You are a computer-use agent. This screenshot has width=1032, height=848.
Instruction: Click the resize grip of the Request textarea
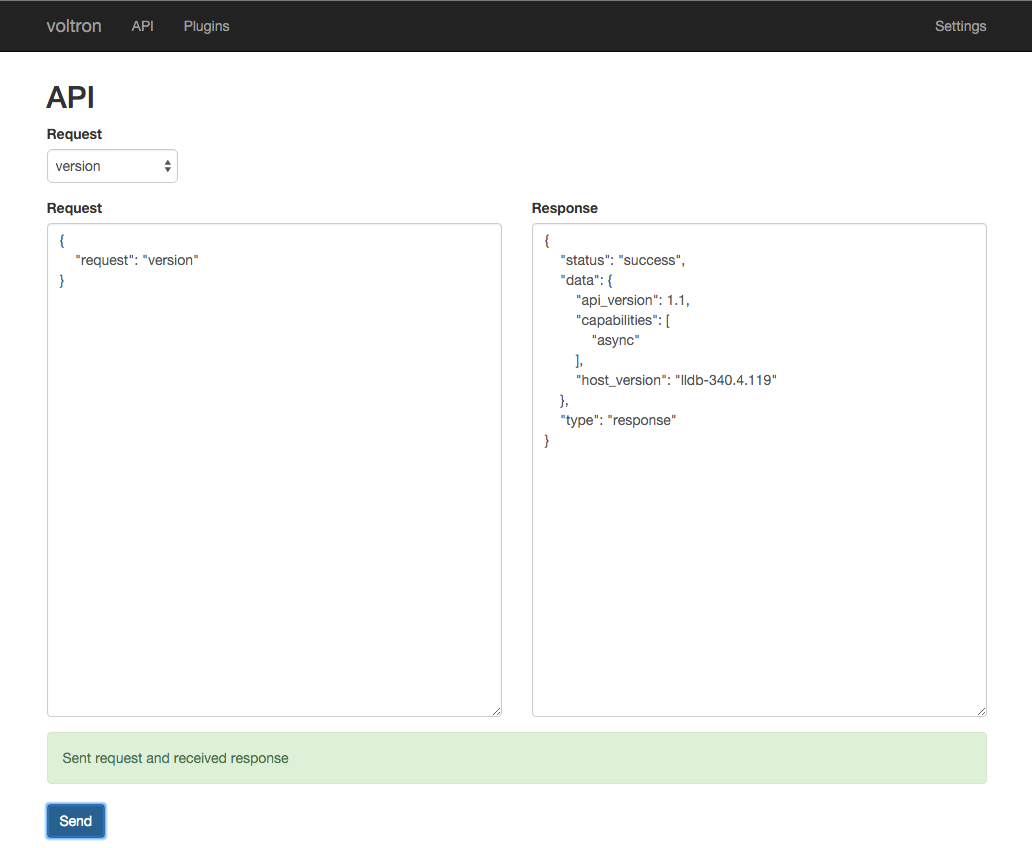(x=497, y=710)
